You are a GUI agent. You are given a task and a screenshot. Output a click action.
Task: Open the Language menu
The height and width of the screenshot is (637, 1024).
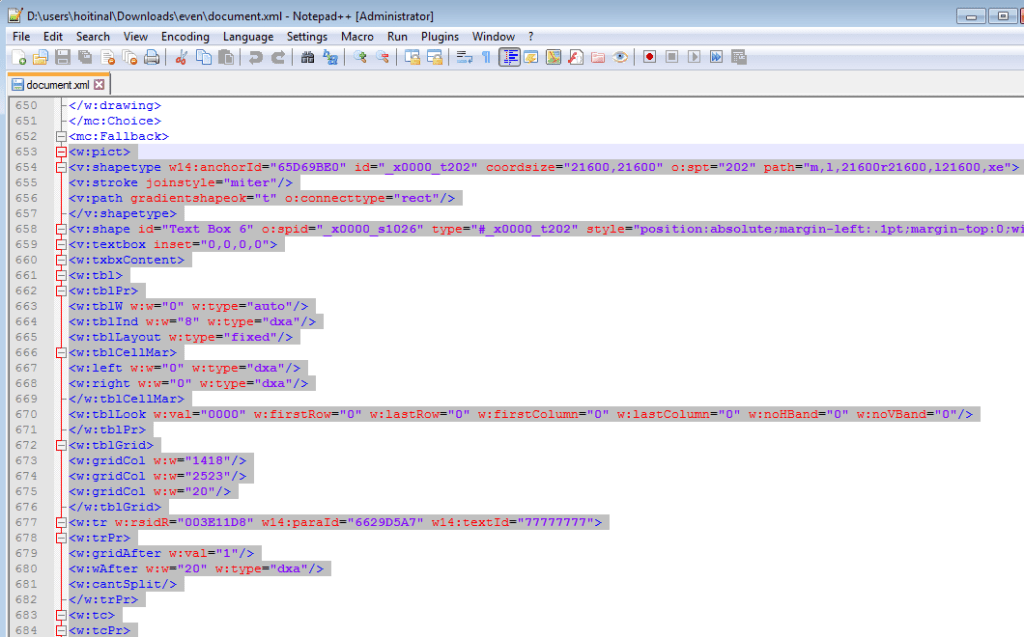248,36
